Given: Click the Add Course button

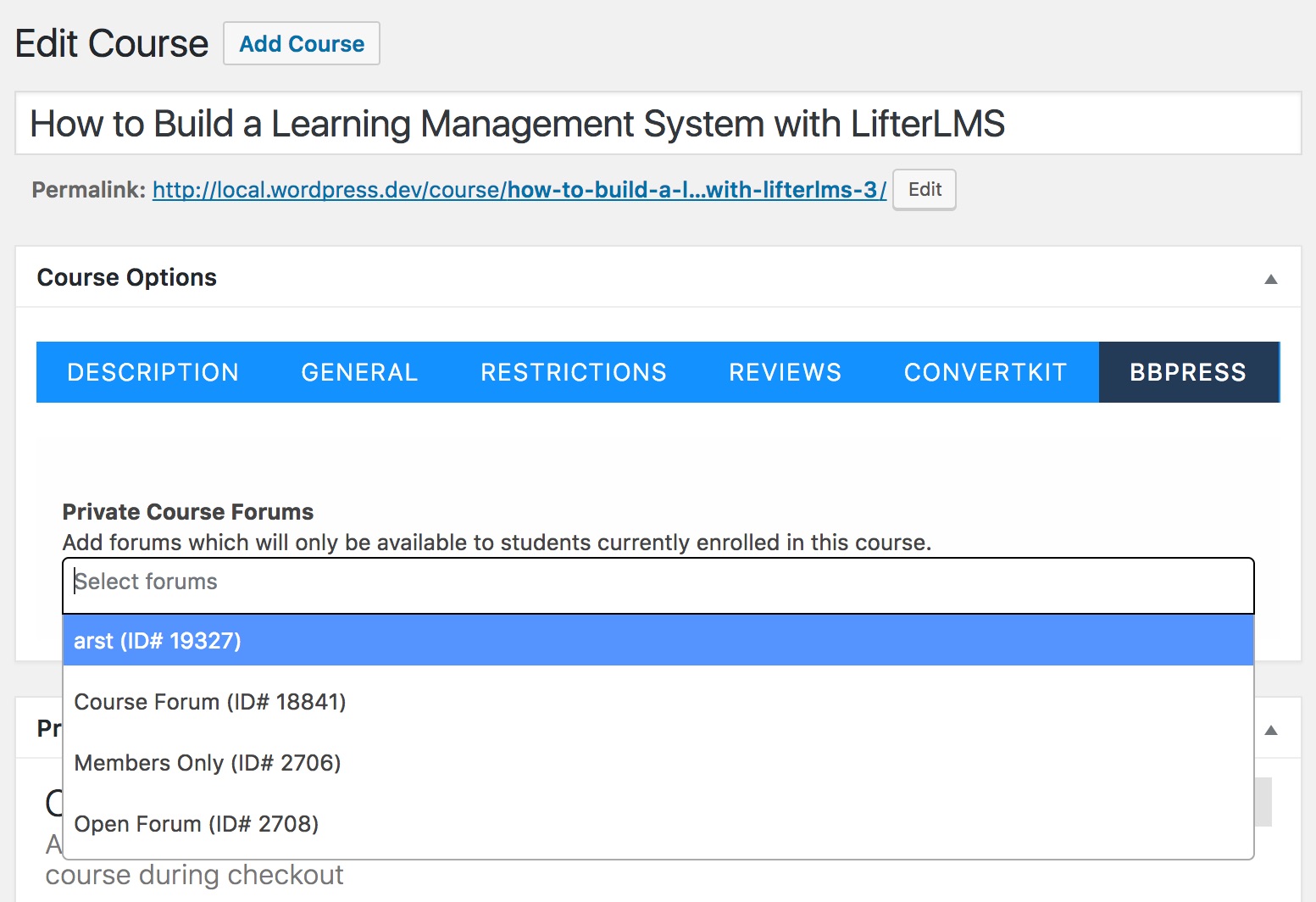Looking at the screenshot, I should [302, 44].
